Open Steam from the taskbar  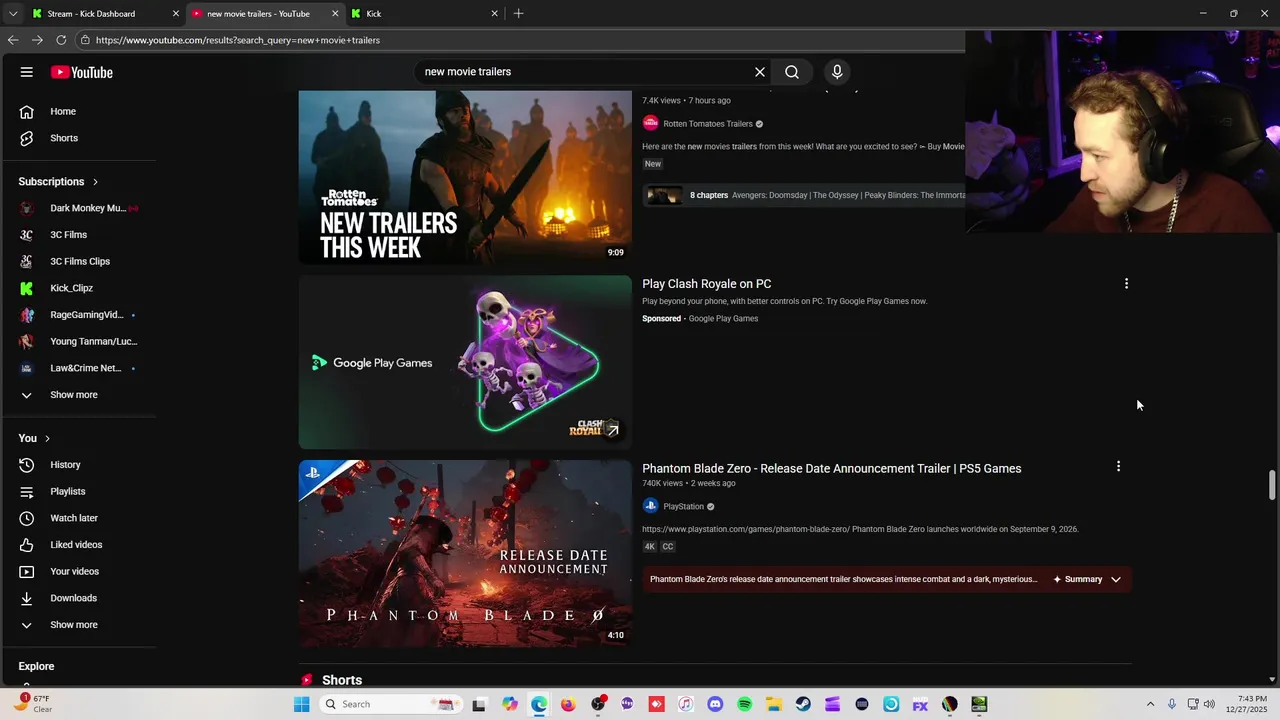point(803,704)
